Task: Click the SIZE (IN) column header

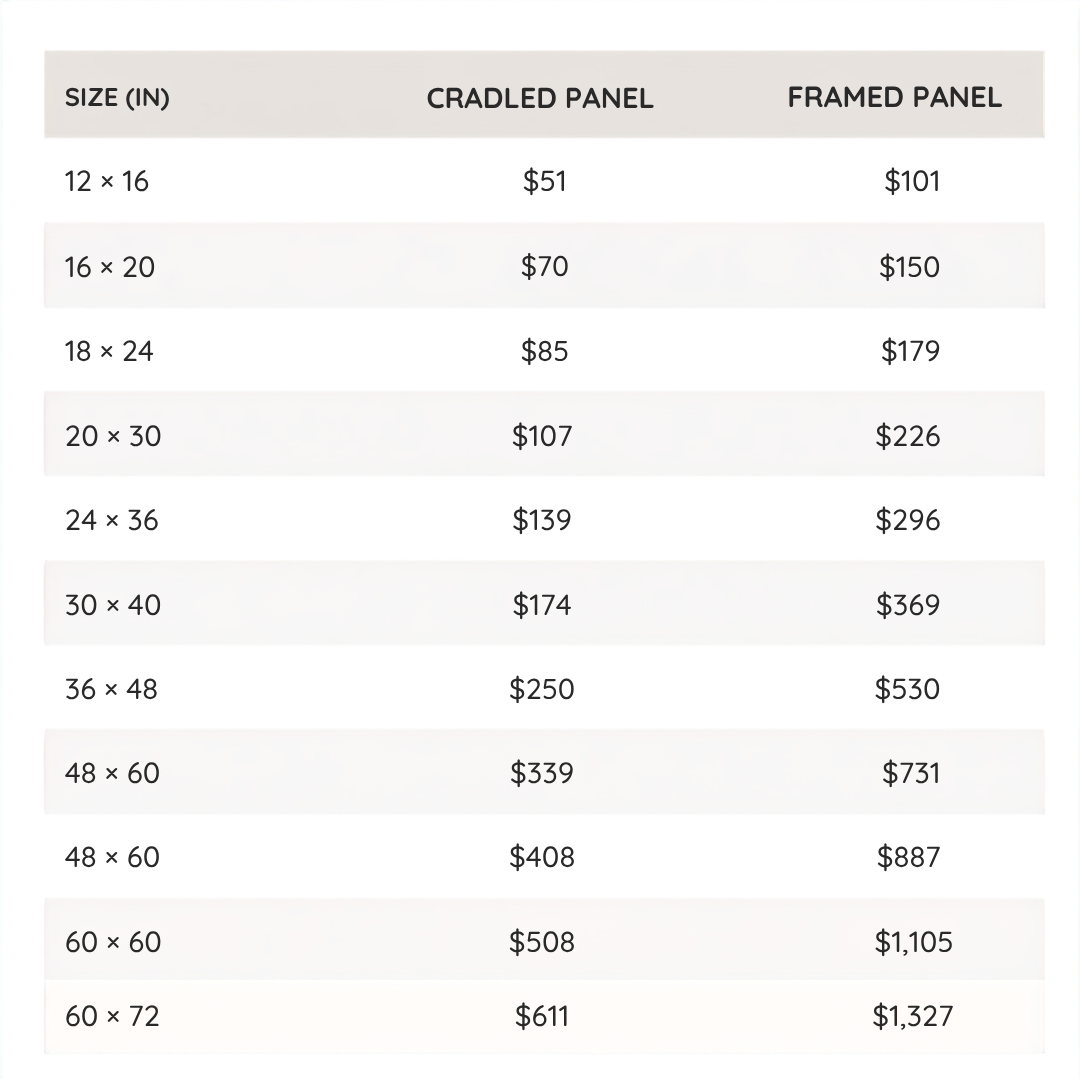Action: pos(117,98)
